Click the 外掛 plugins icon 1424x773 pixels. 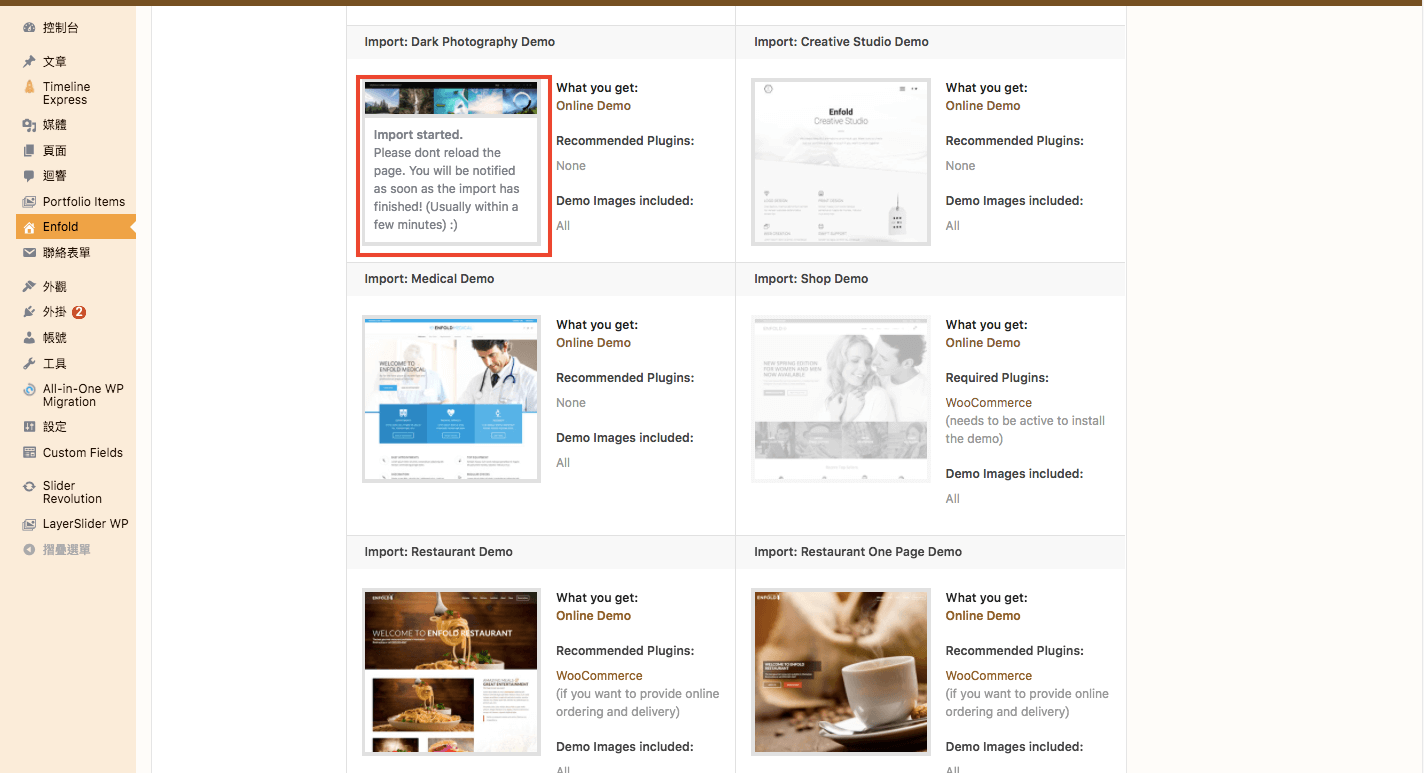(29, 312)
